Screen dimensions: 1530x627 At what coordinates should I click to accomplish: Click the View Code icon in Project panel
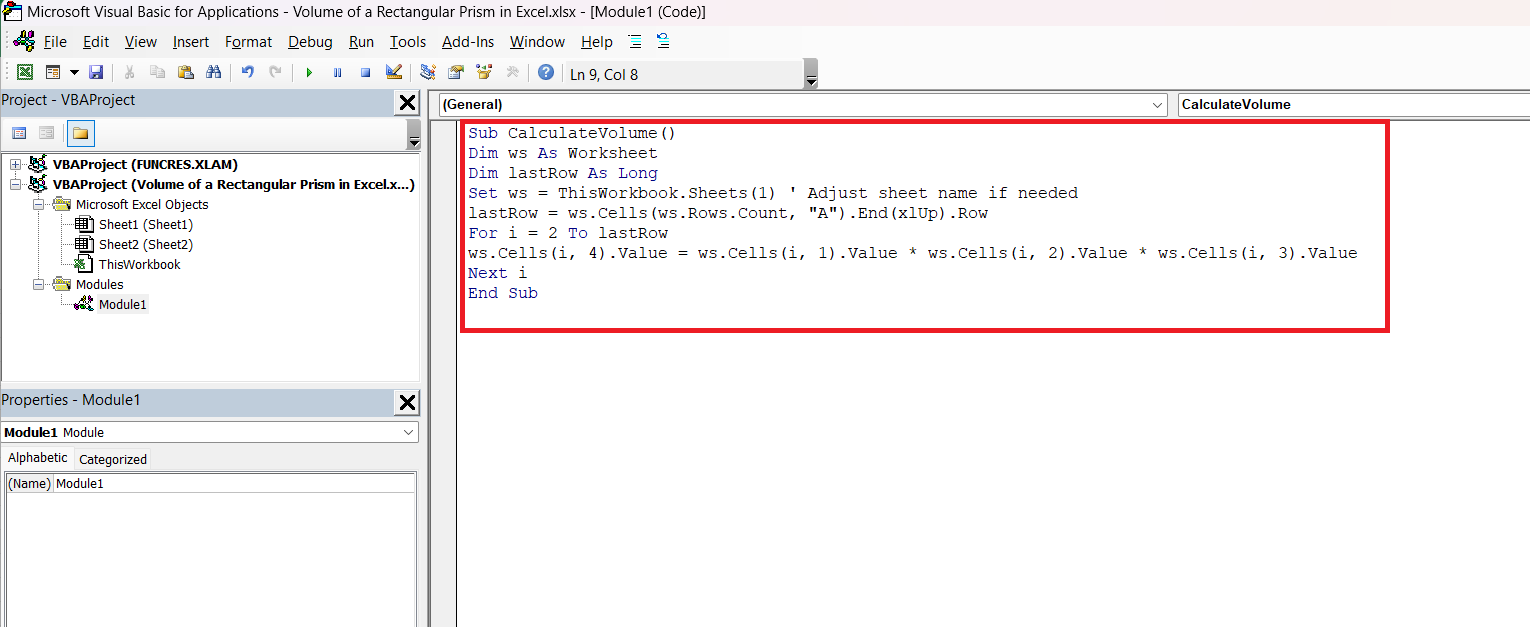point(19,133)
